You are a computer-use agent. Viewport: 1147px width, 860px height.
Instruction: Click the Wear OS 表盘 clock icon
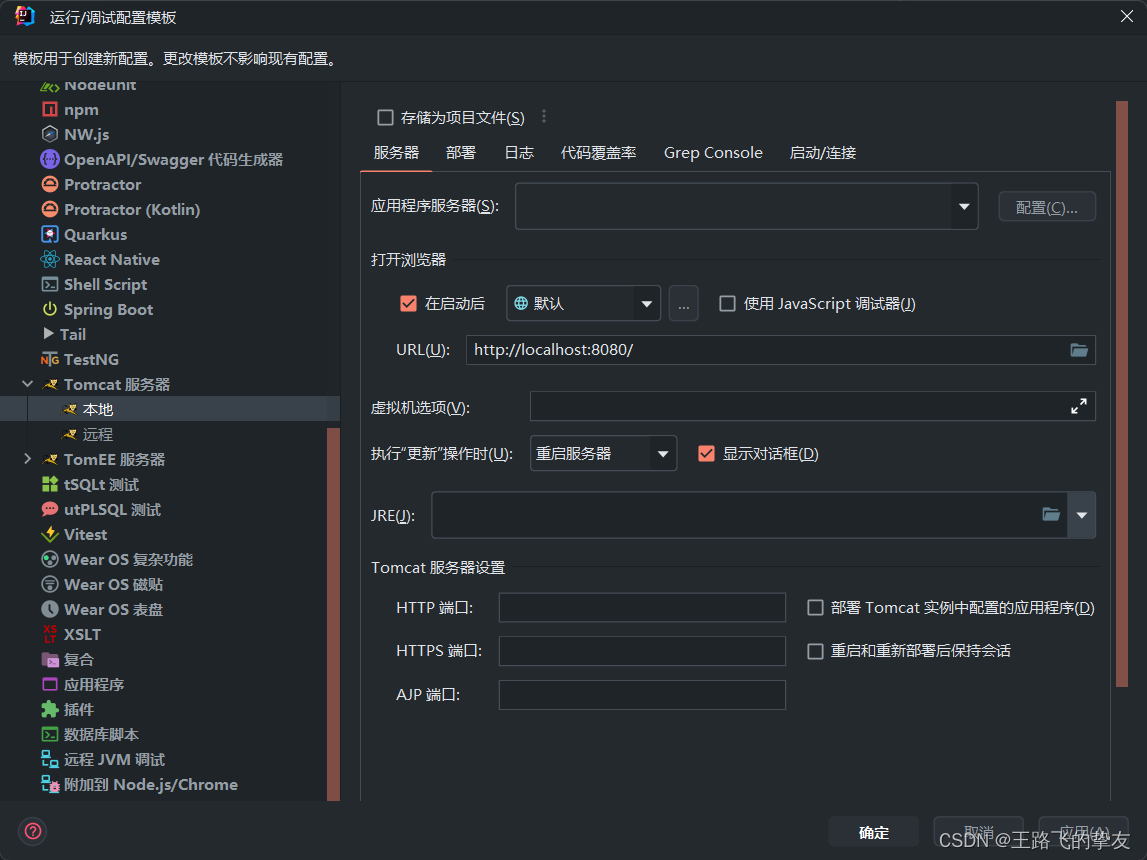[50, 609]
